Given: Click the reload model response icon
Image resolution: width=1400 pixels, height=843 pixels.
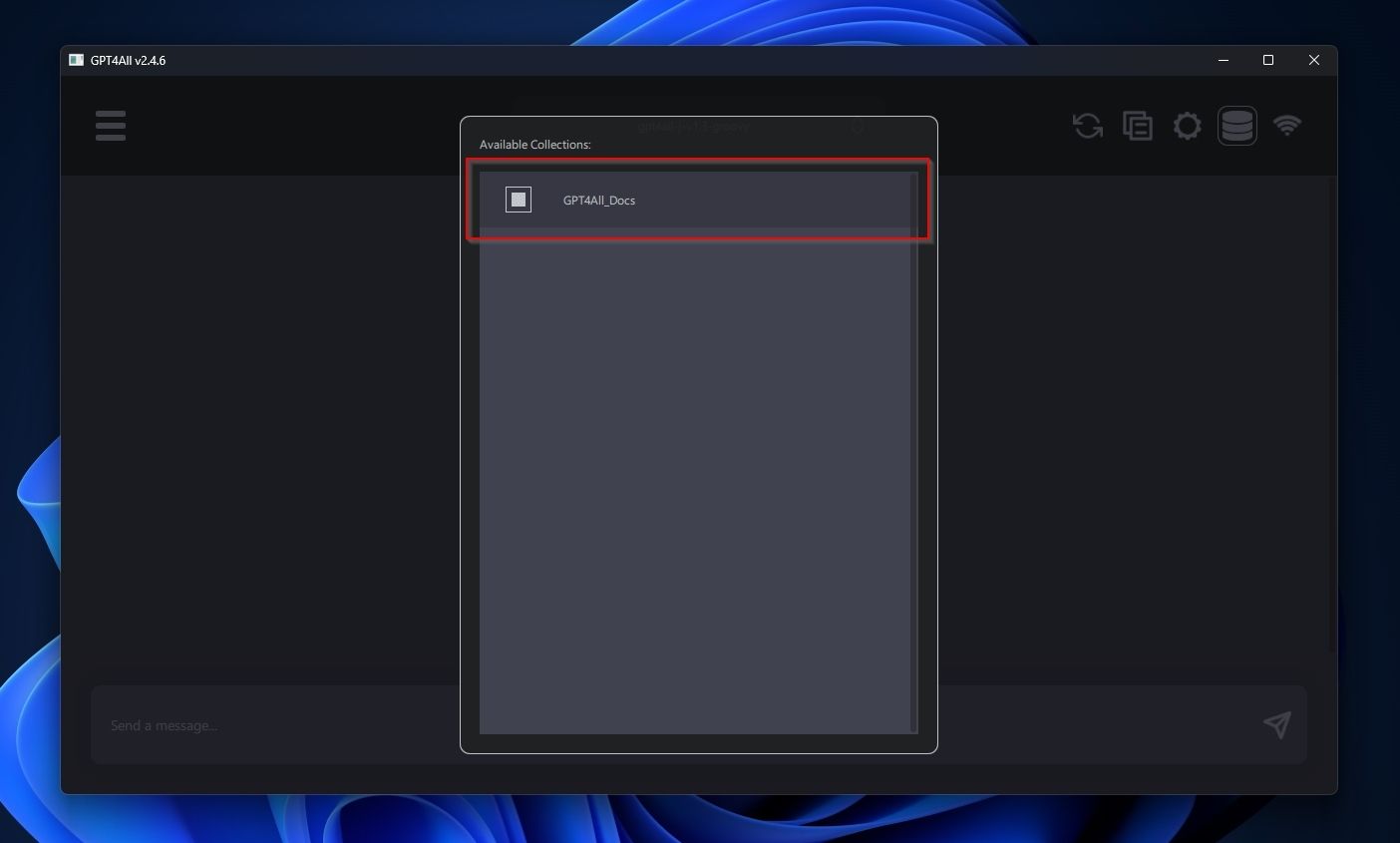Looking at the screenshot, I should click(x=1087, y=126).
